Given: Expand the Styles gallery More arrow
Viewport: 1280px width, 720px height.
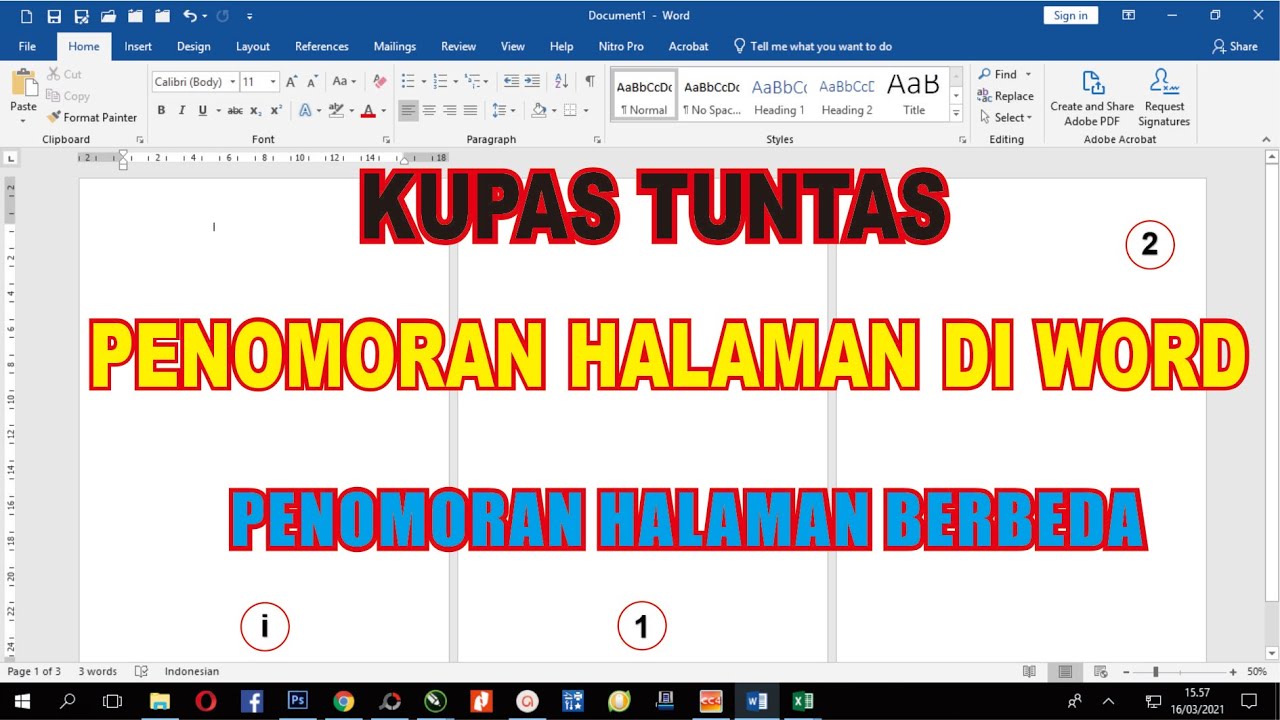Looking at the screenshot, I should pos(956,115).
